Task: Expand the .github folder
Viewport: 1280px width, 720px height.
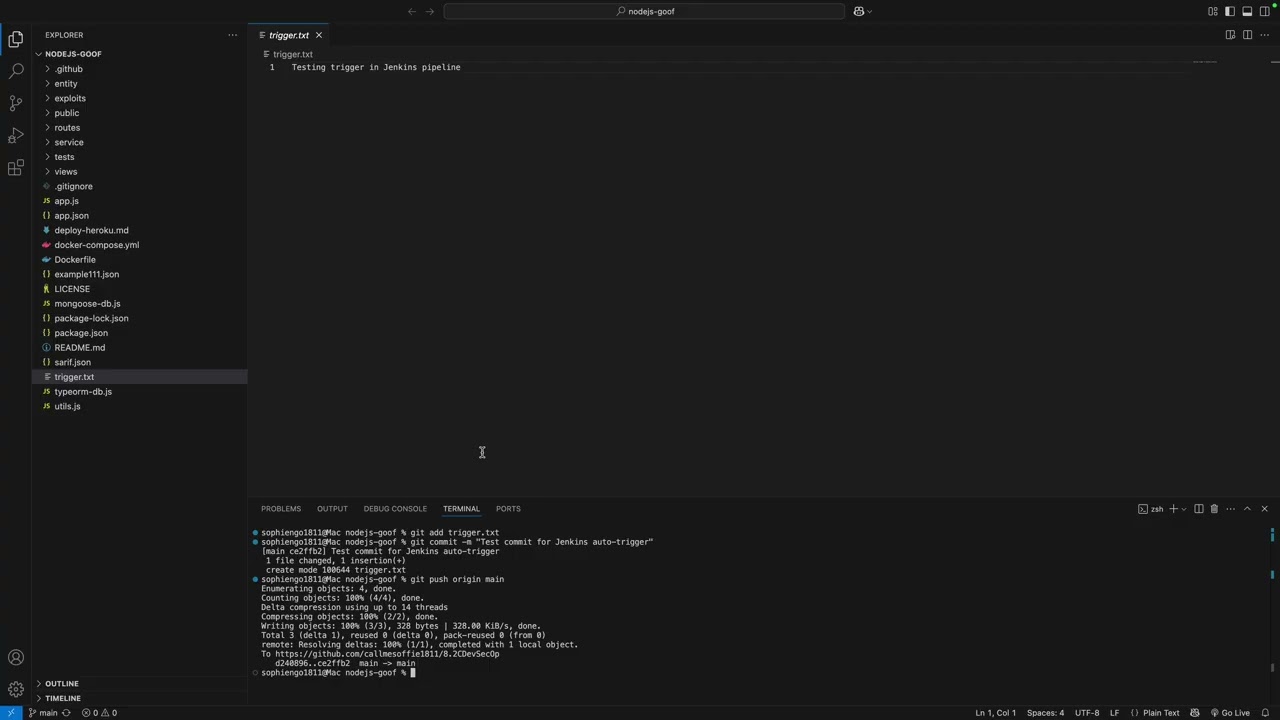Action: pos(68,69)
